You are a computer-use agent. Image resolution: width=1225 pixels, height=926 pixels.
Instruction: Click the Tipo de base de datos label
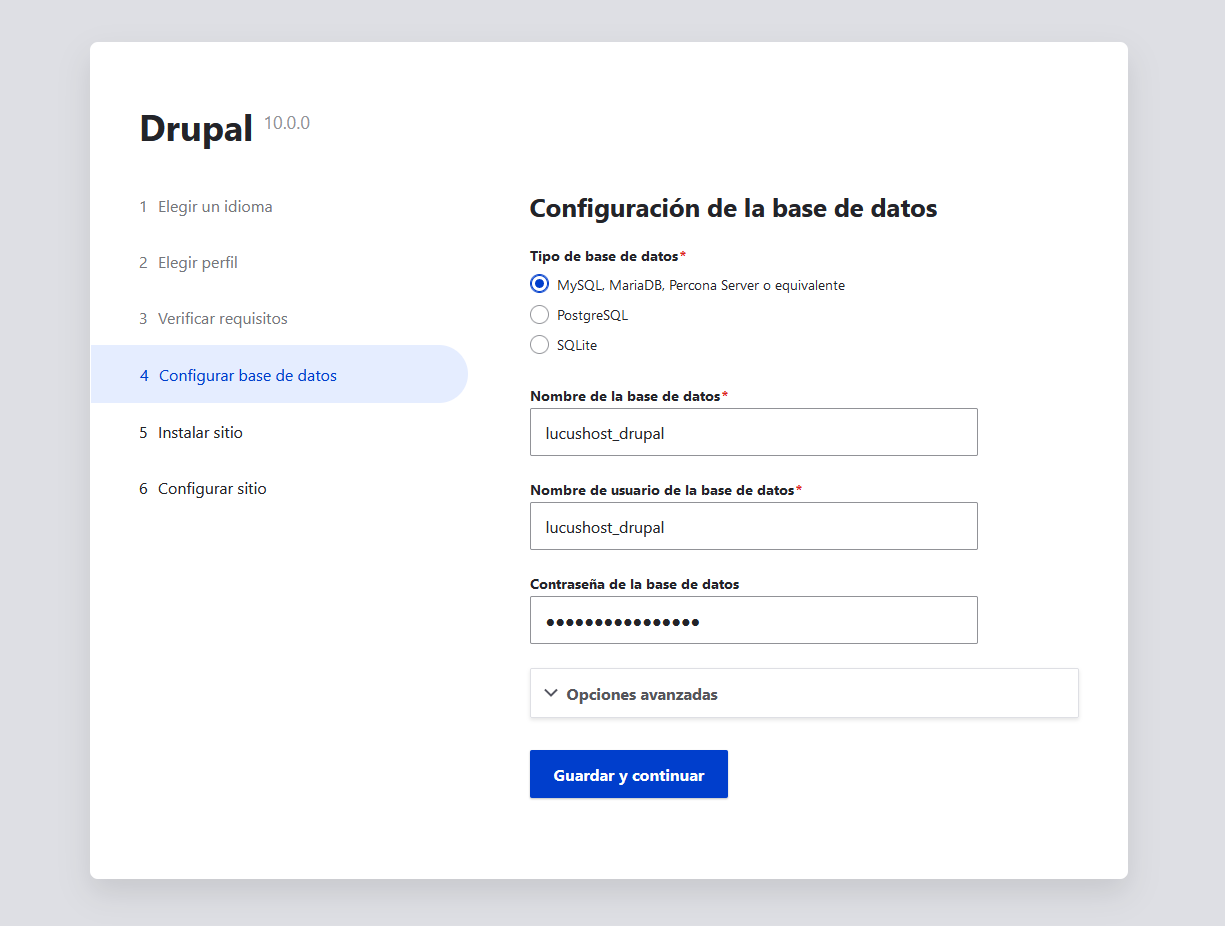(x=604, y=256)
